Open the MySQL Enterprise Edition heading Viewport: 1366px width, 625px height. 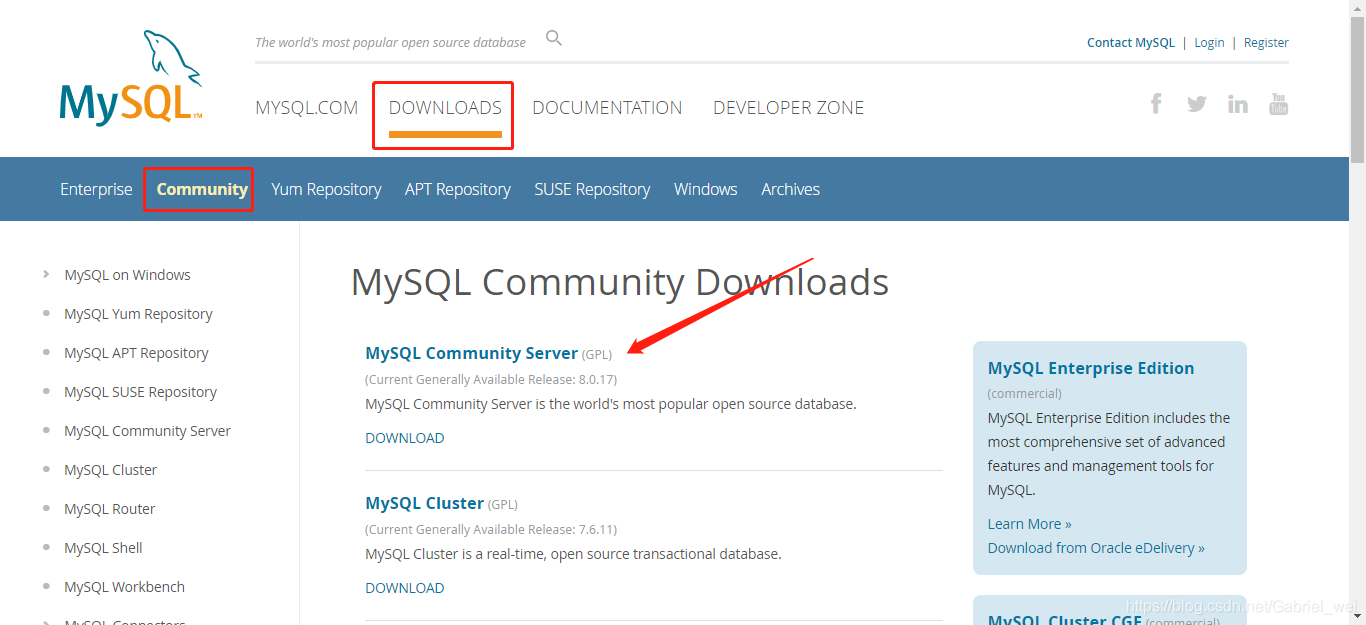click(1091, 368)
